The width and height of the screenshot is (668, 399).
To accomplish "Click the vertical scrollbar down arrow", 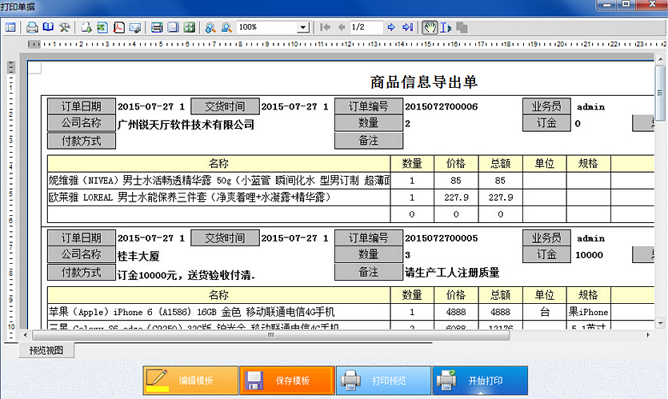I will [660, 324].
